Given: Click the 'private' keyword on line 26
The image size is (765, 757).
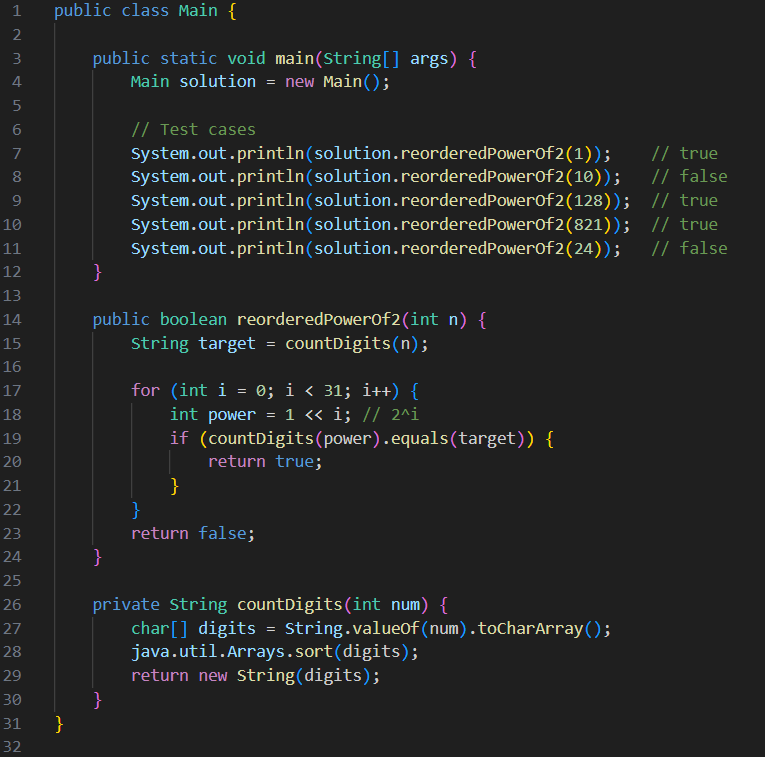Looking at the screenshot, I should pyautogui.click(x=126, y=605).
